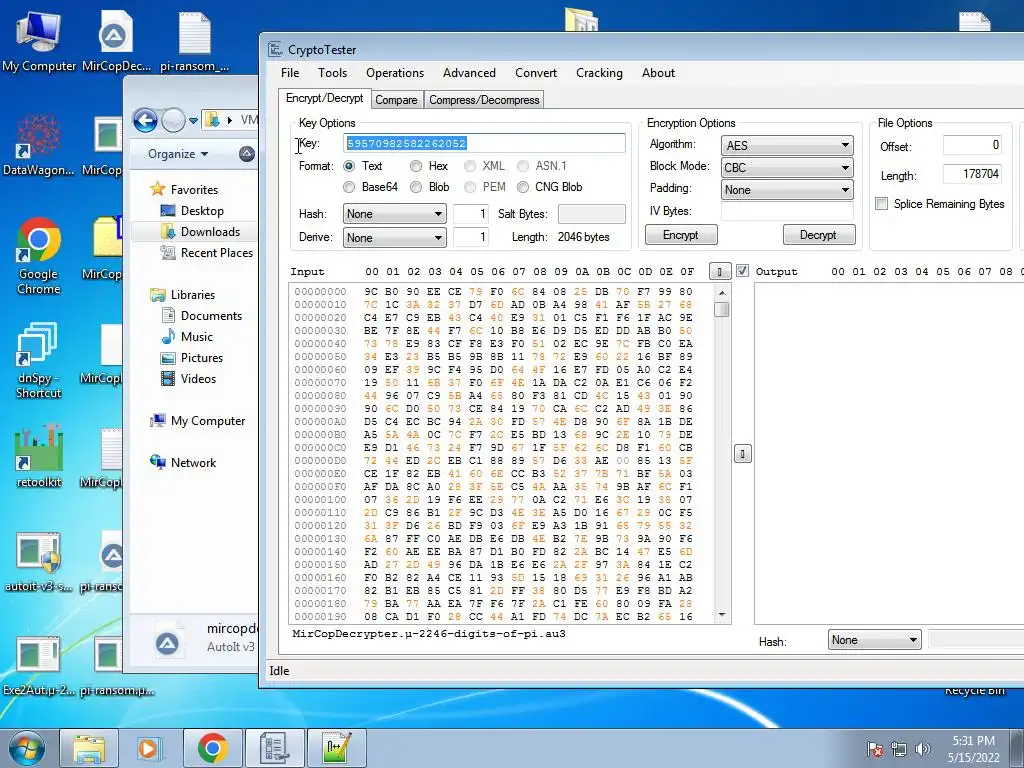The height and width of the screenshot is (768, 1024).
Task: Open Windows Explorer from taskbar
Action: tap(89, 748)
